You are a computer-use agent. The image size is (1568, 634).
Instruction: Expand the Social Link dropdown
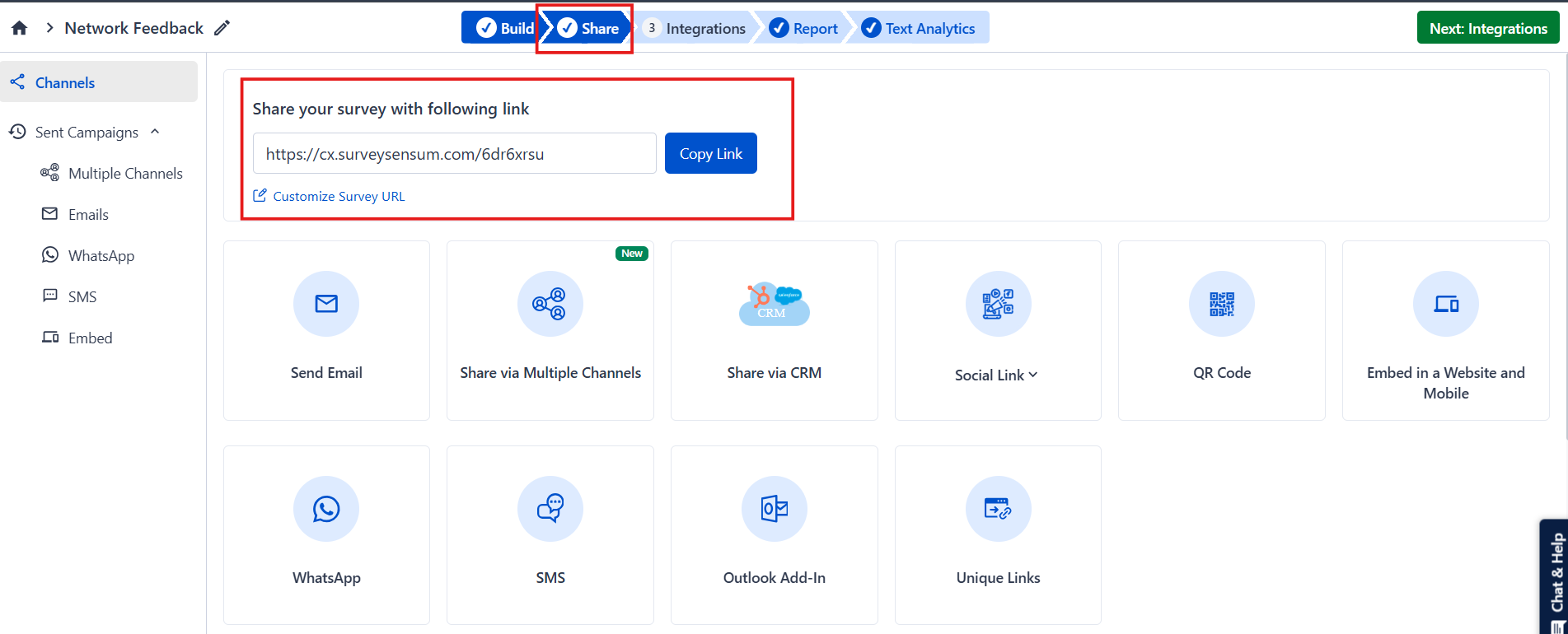click(x=997, y=375)
